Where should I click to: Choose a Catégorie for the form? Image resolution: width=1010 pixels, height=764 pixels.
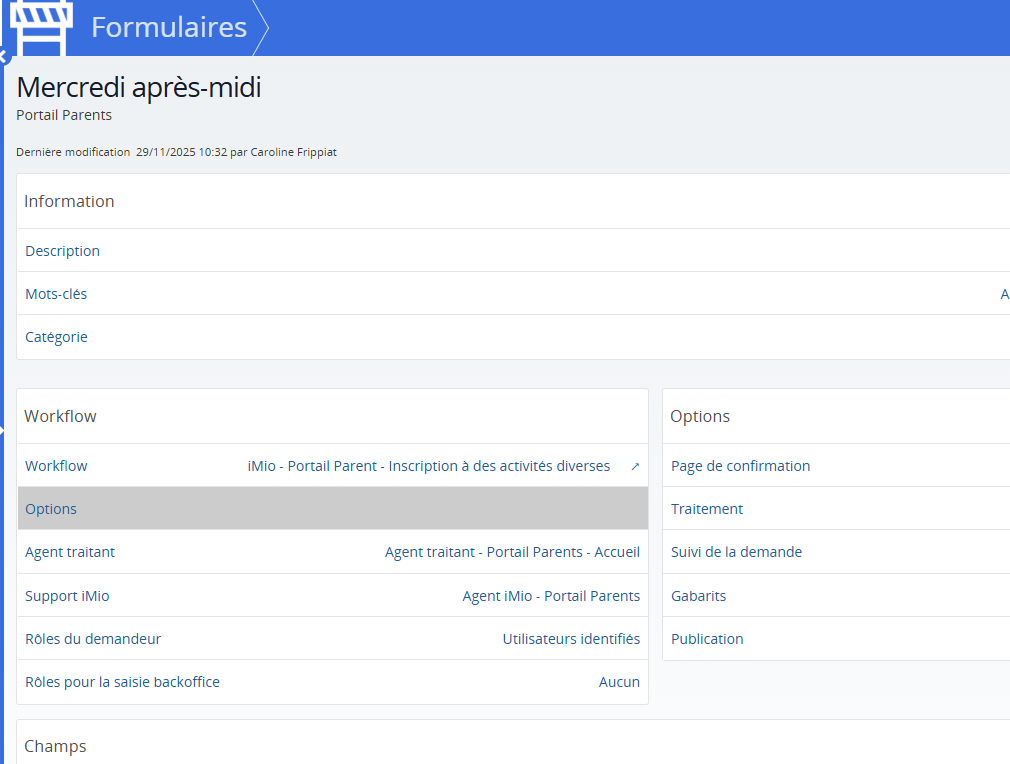56,336
